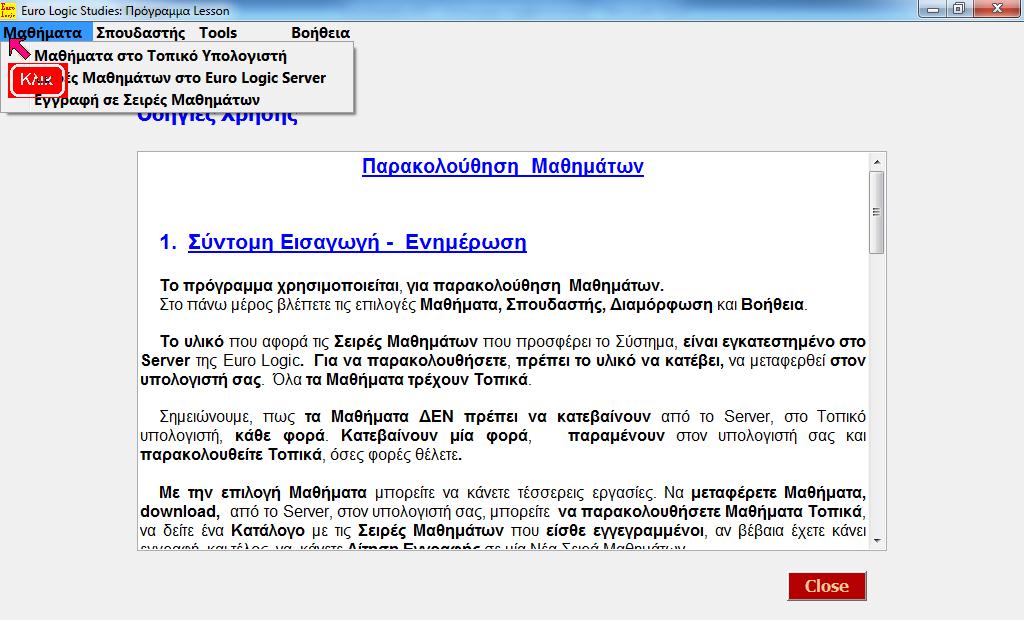Click the text 'Το πρόγραμμα χρησιμοποιείται'

click(279, 286)
